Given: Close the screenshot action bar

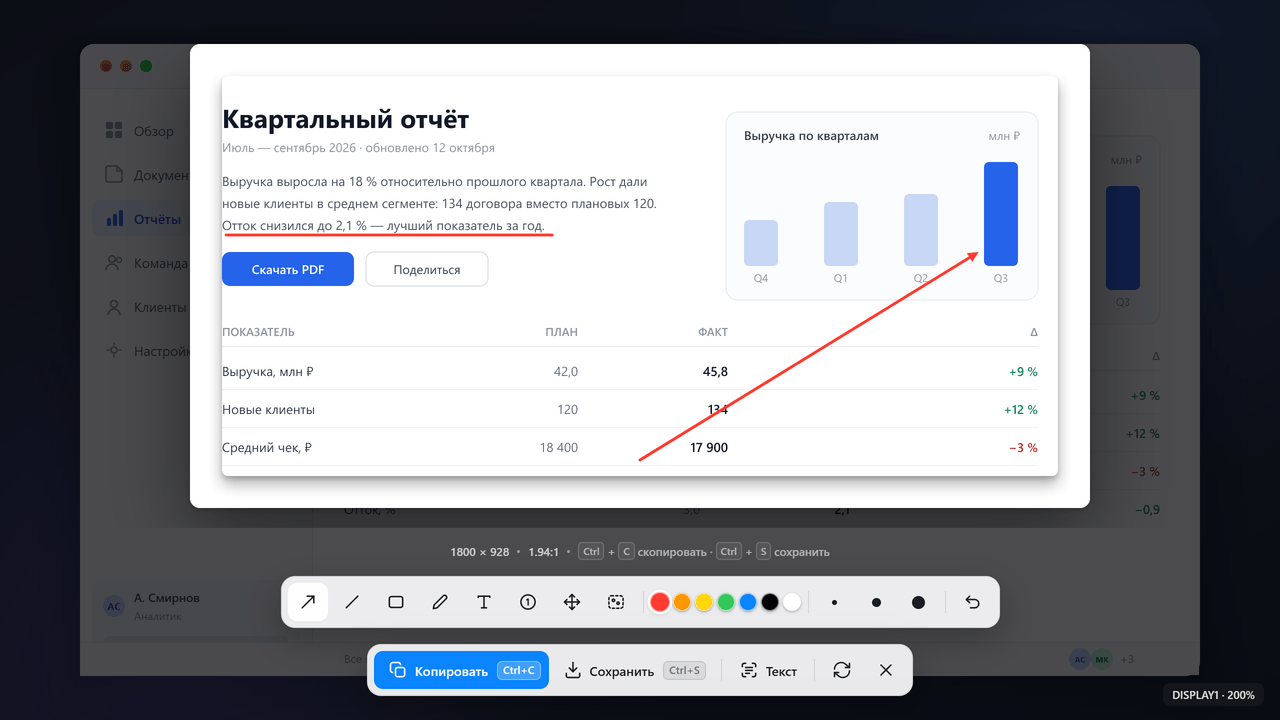Looking at the screenshot, I should (x=886, y=670).
